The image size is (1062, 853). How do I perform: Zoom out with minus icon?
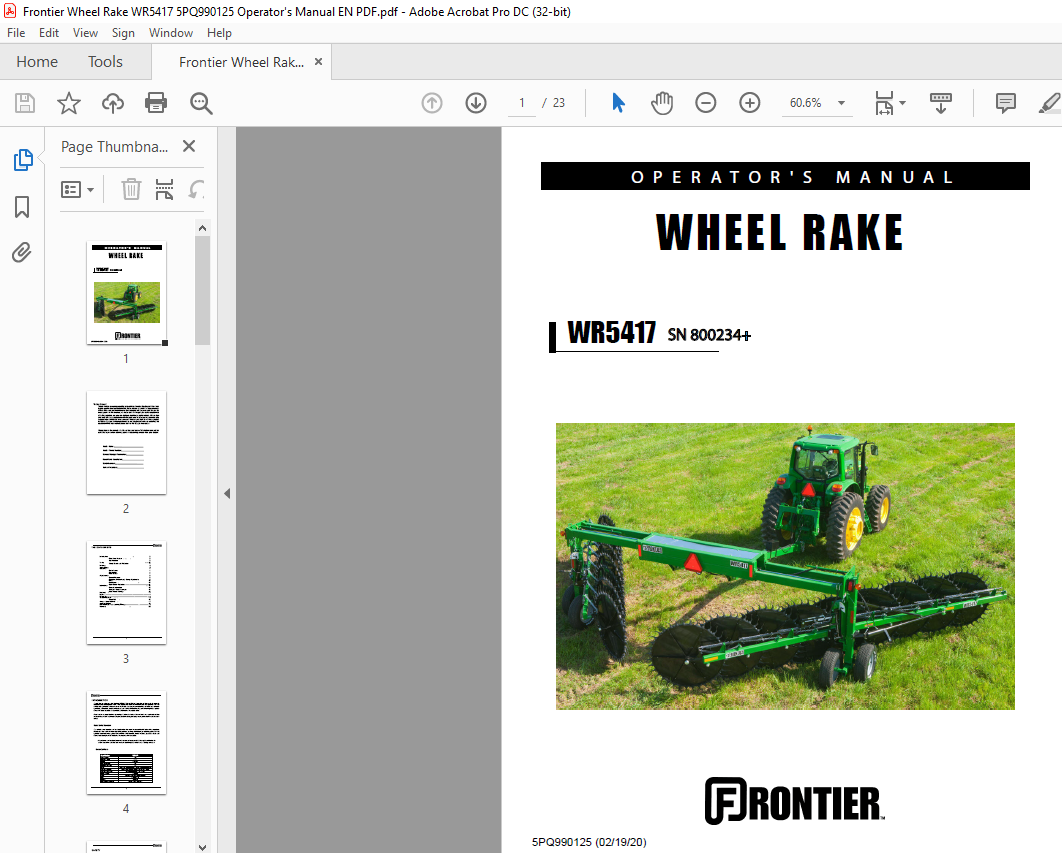[x=706, y=103]
